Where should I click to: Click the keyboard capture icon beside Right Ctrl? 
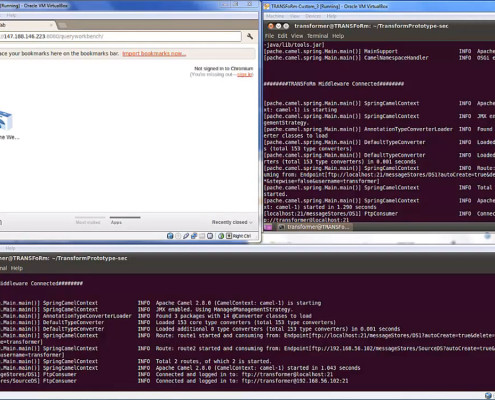point(229,236)
